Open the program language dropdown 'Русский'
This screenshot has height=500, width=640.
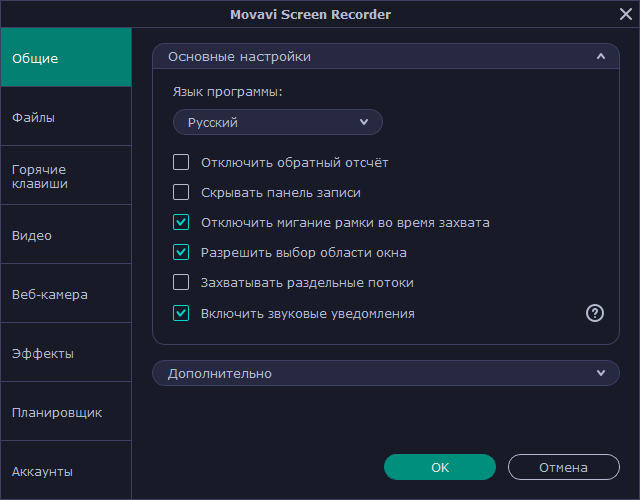278,122
